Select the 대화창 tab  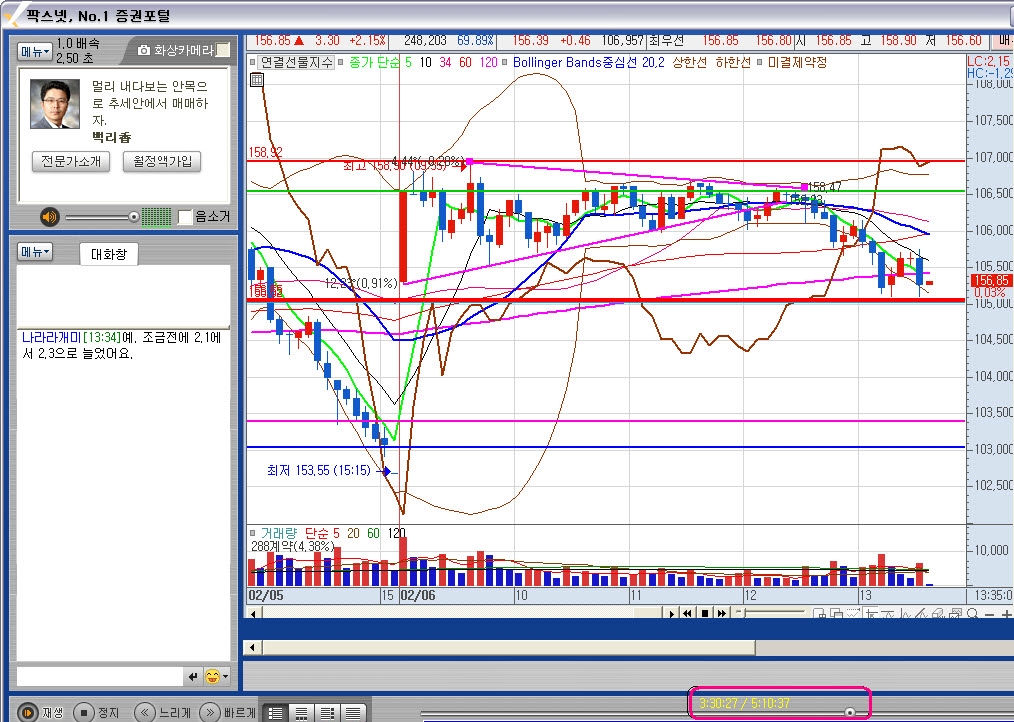click(x=108, y=254)
